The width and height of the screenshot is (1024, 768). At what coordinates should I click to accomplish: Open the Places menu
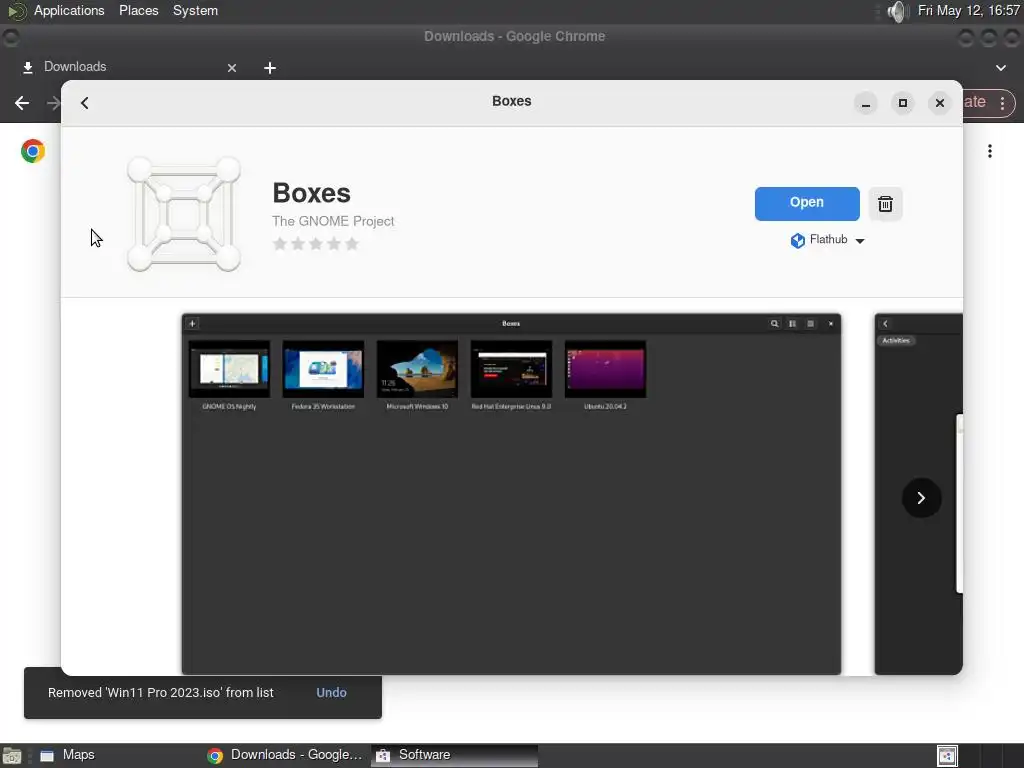coord(138,10)
